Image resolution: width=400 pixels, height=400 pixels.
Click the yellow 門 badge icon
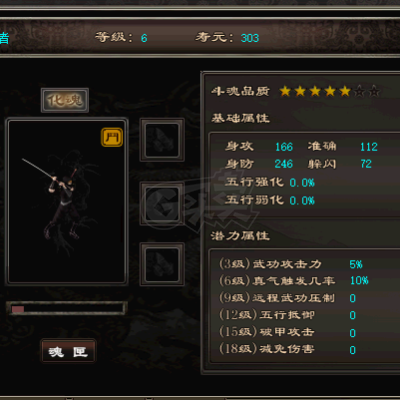pos(112,137)
